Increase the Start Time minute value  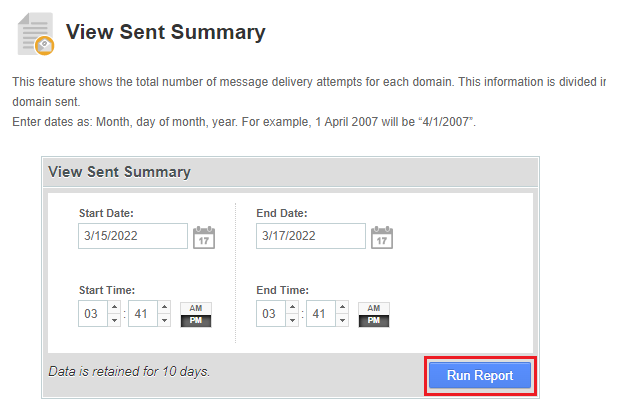pos(163,308)
